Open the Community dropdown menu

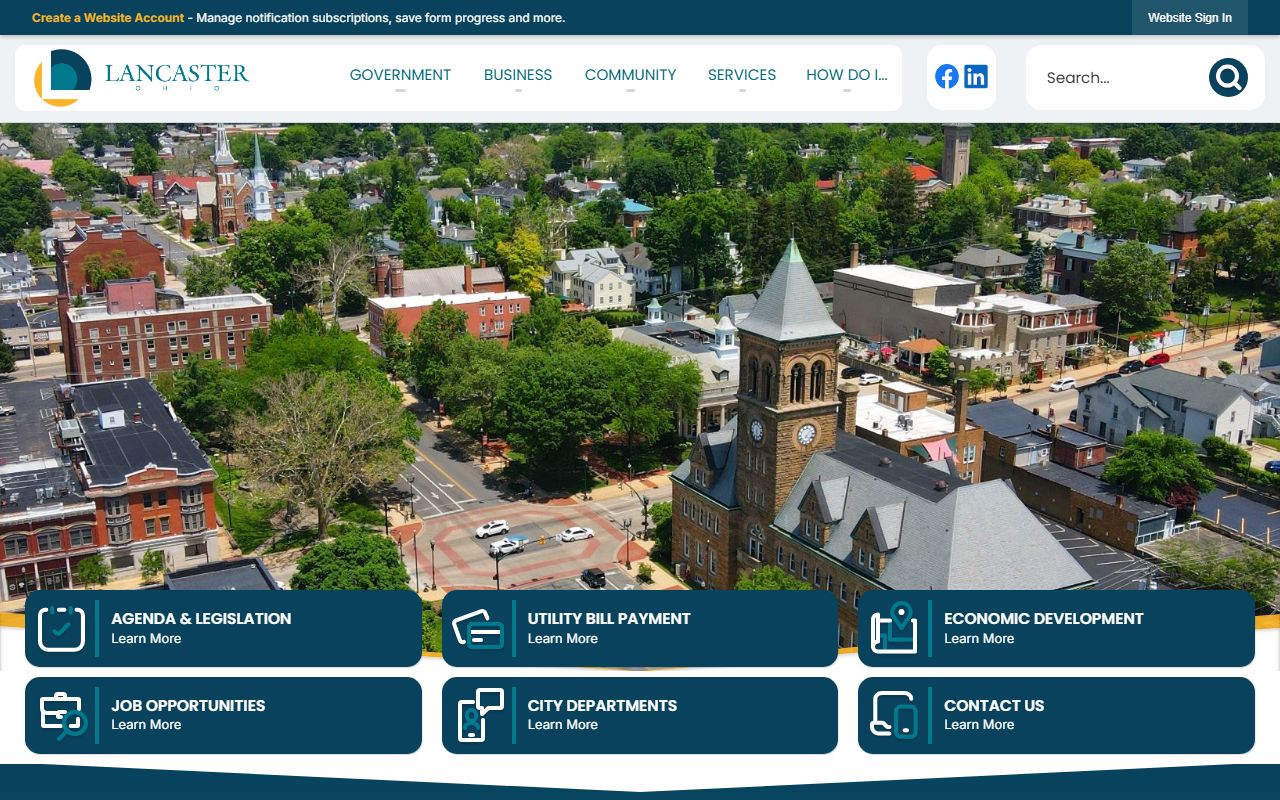(x=630, y=75)
